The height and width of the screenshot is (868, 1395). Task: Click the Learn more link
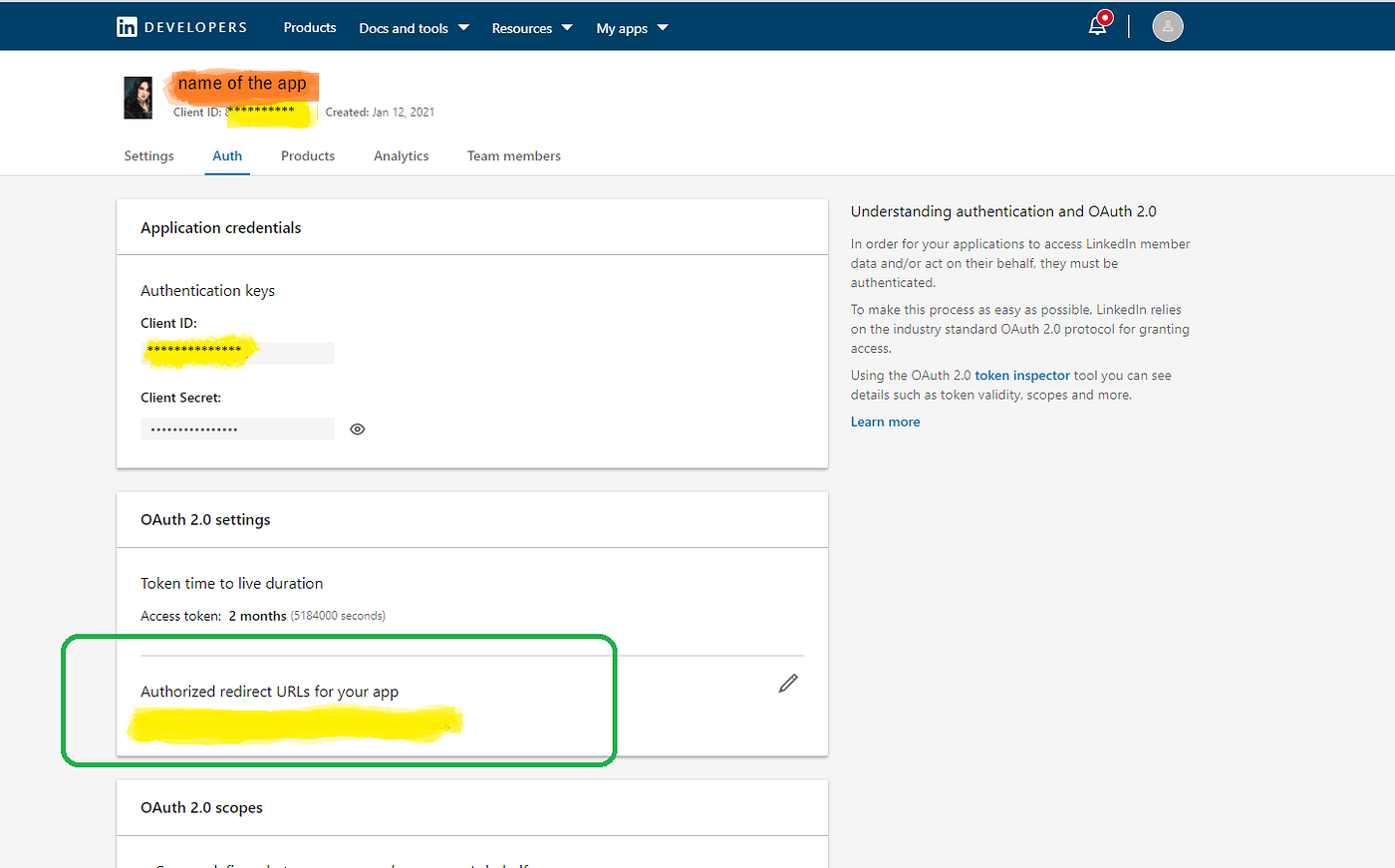point(885,422)
